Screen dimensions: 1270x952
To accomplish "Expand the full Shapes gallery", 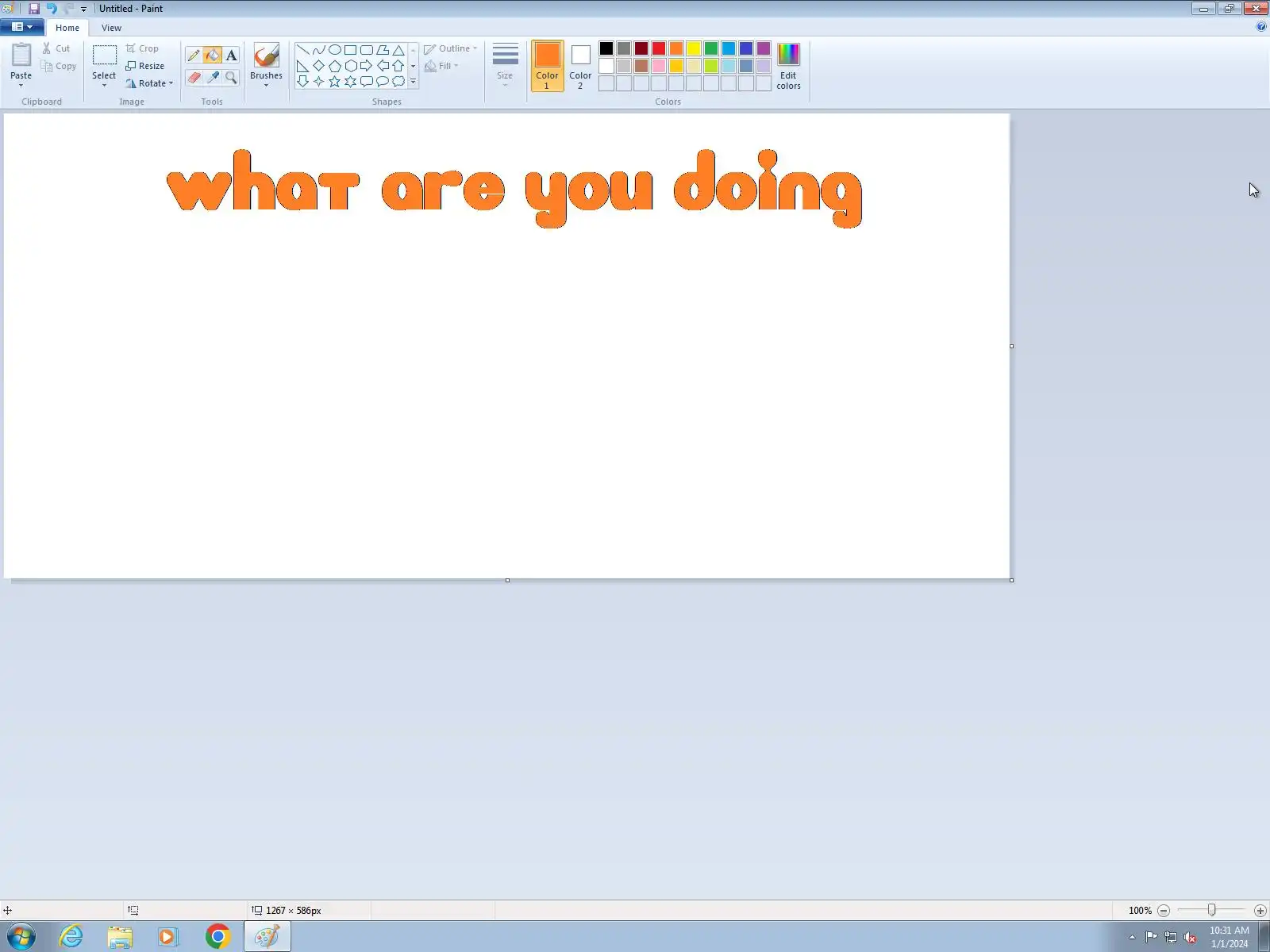I will (414, 82).
